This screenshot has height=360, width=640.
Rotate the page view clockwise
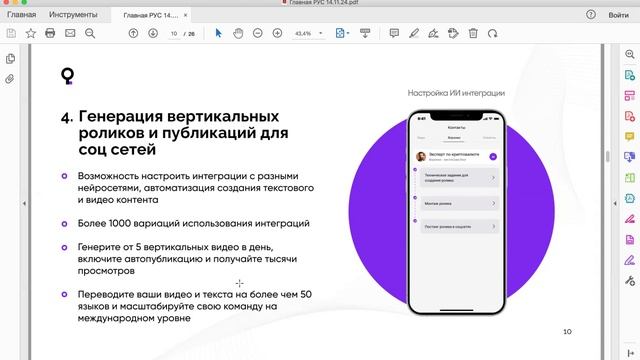(493, 33)
